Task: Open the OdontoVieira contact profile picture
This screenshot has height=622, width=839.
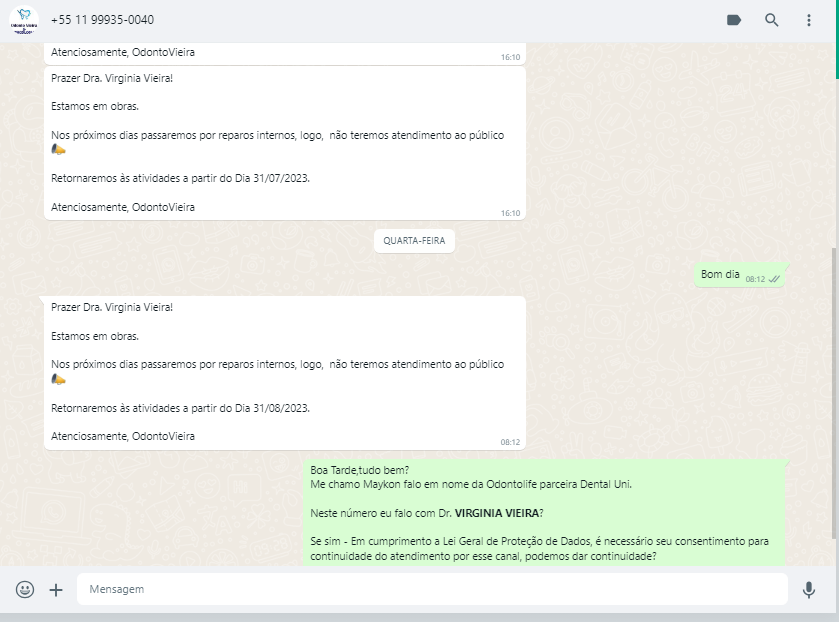Action: point(24,20)
